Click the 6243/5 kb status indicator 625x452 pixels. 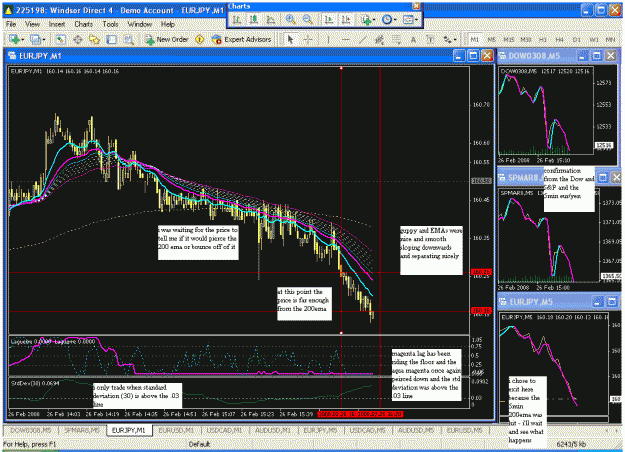click(571, 444)
